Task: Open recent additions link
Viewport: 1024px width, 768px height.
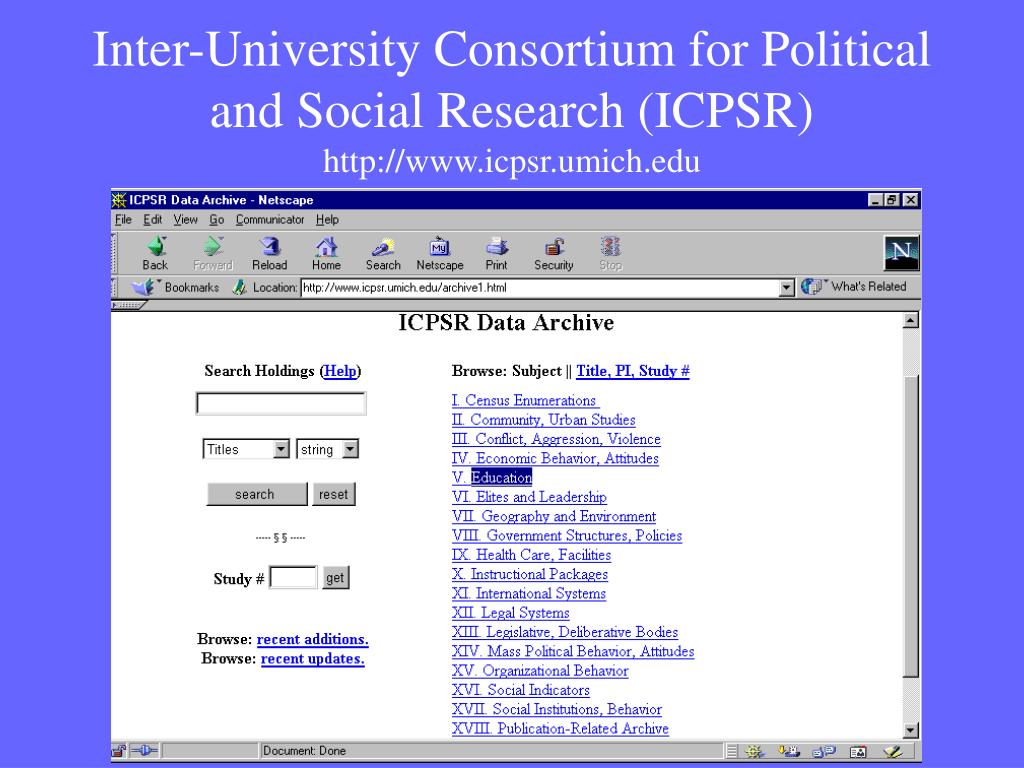Action: [312, 639]
